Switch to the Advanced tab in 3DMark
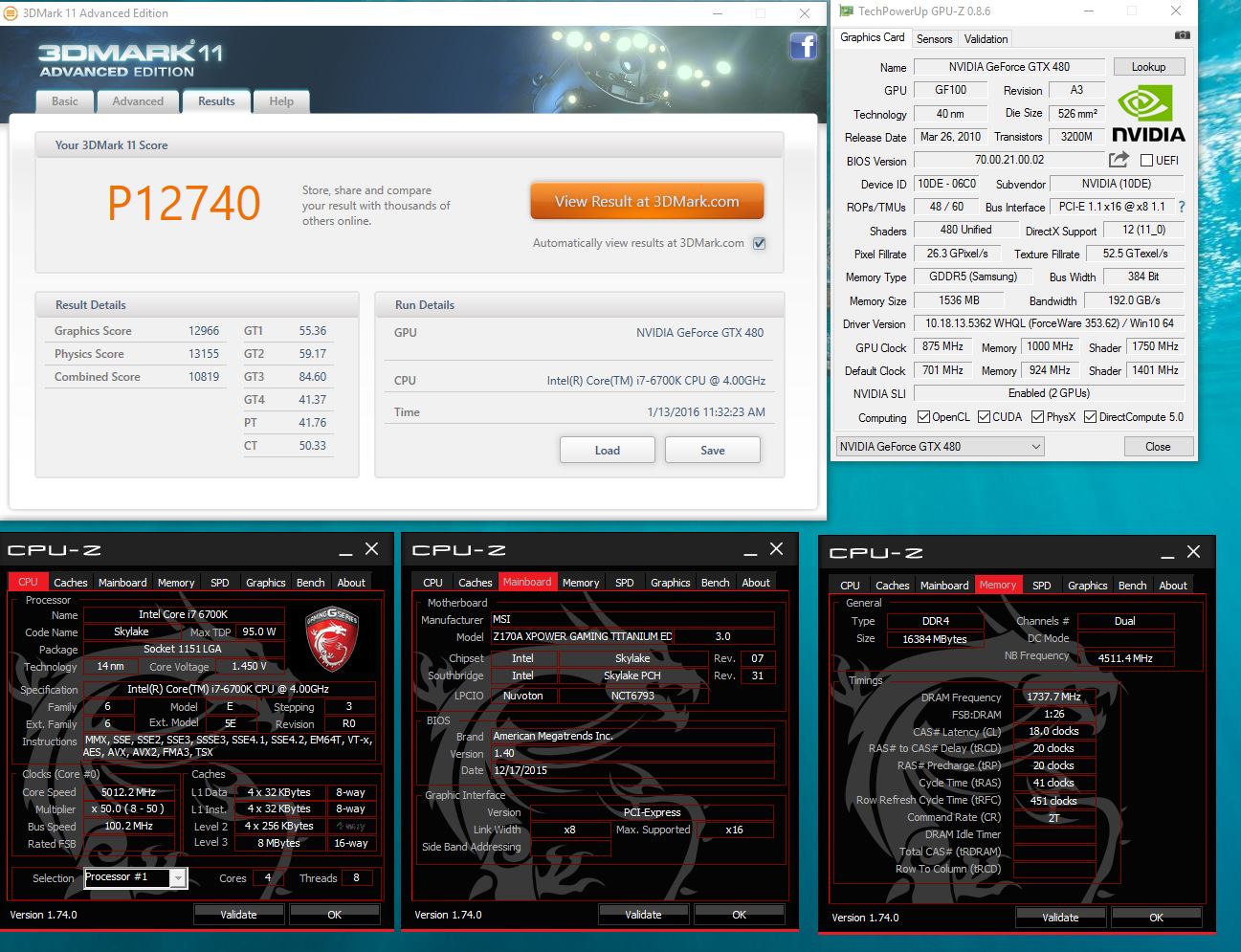The height and width of the screenshot is (952, 1241). (x=138, y=101)
